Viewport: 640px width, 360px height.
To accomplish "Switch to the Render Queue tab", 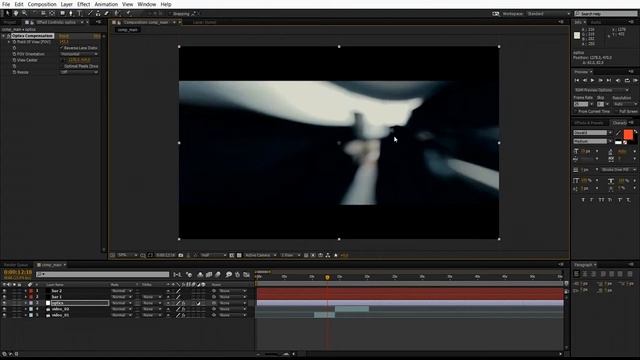I will tap(16, 265).
